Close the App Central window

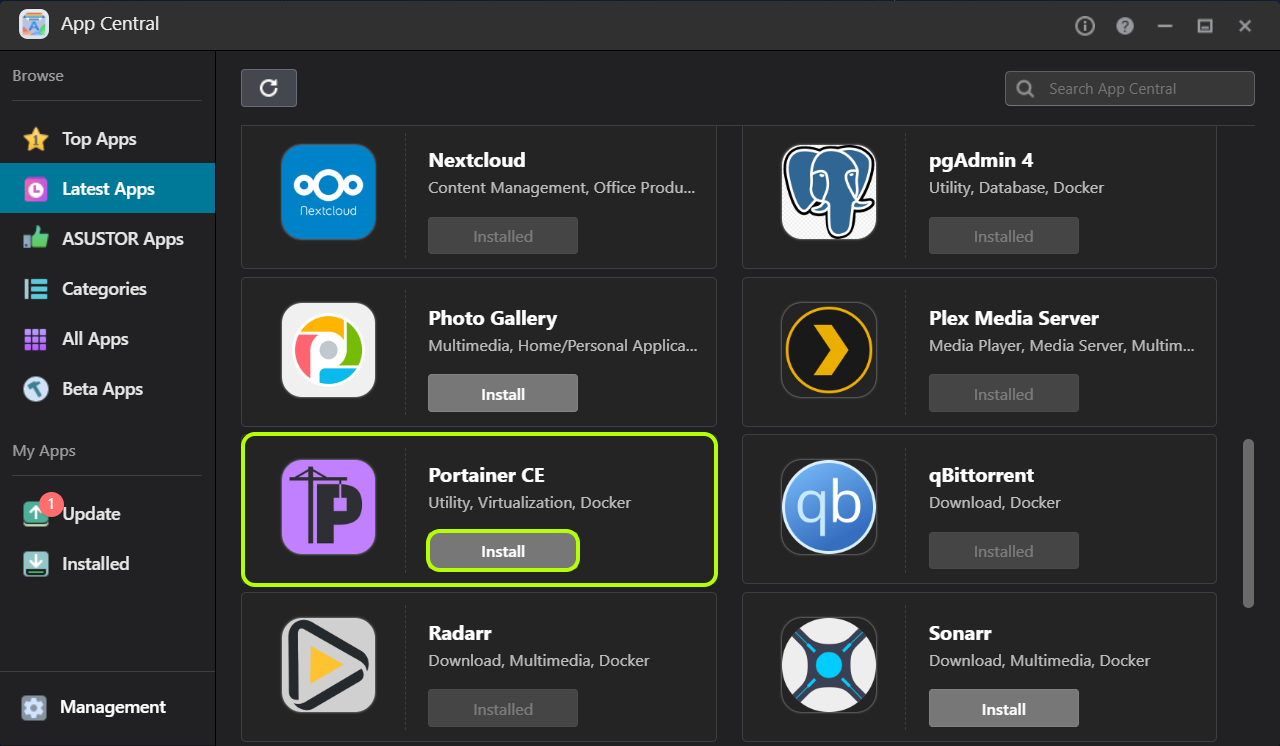1245,26
